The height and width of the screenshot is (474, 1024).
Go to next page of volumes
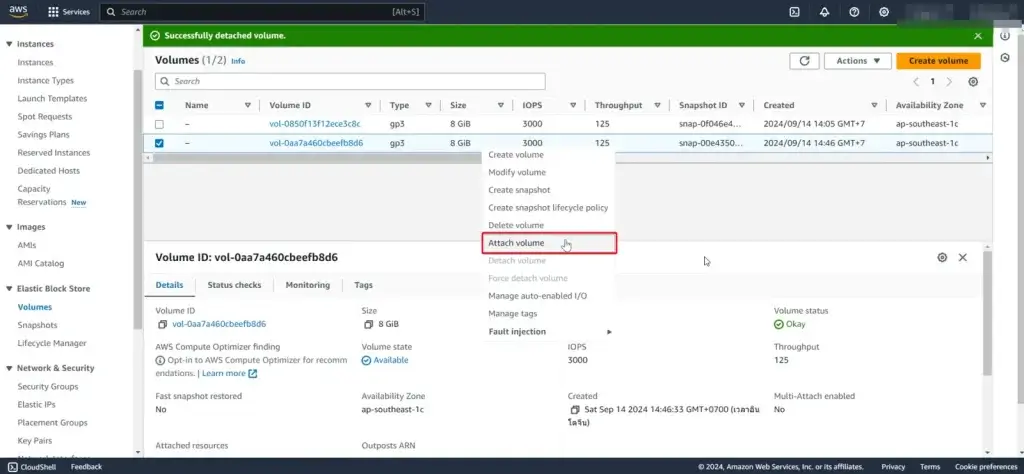(x=950, y=82)
